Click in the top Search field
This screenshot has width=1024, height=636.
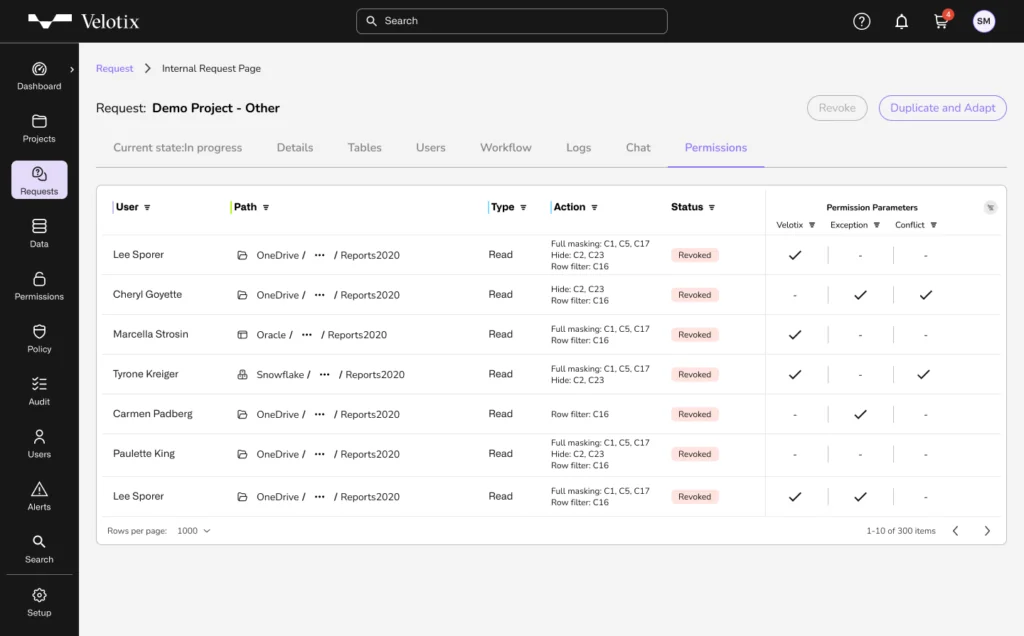511,21
